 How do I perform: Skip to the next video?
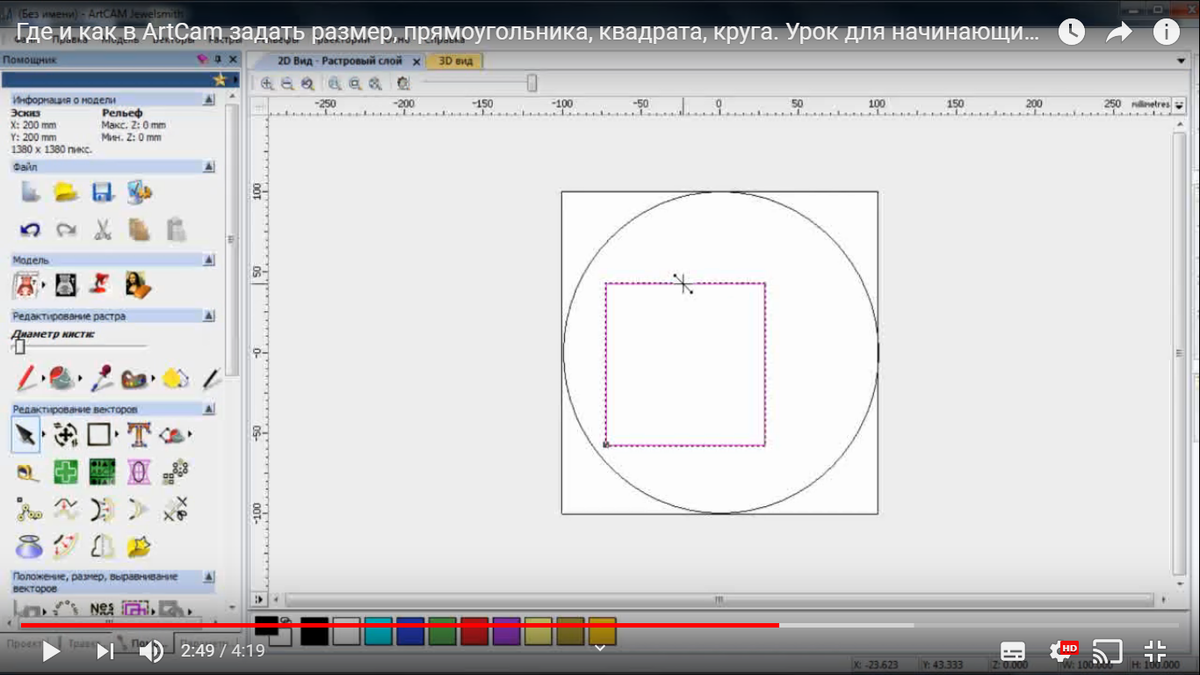(104, 652)
